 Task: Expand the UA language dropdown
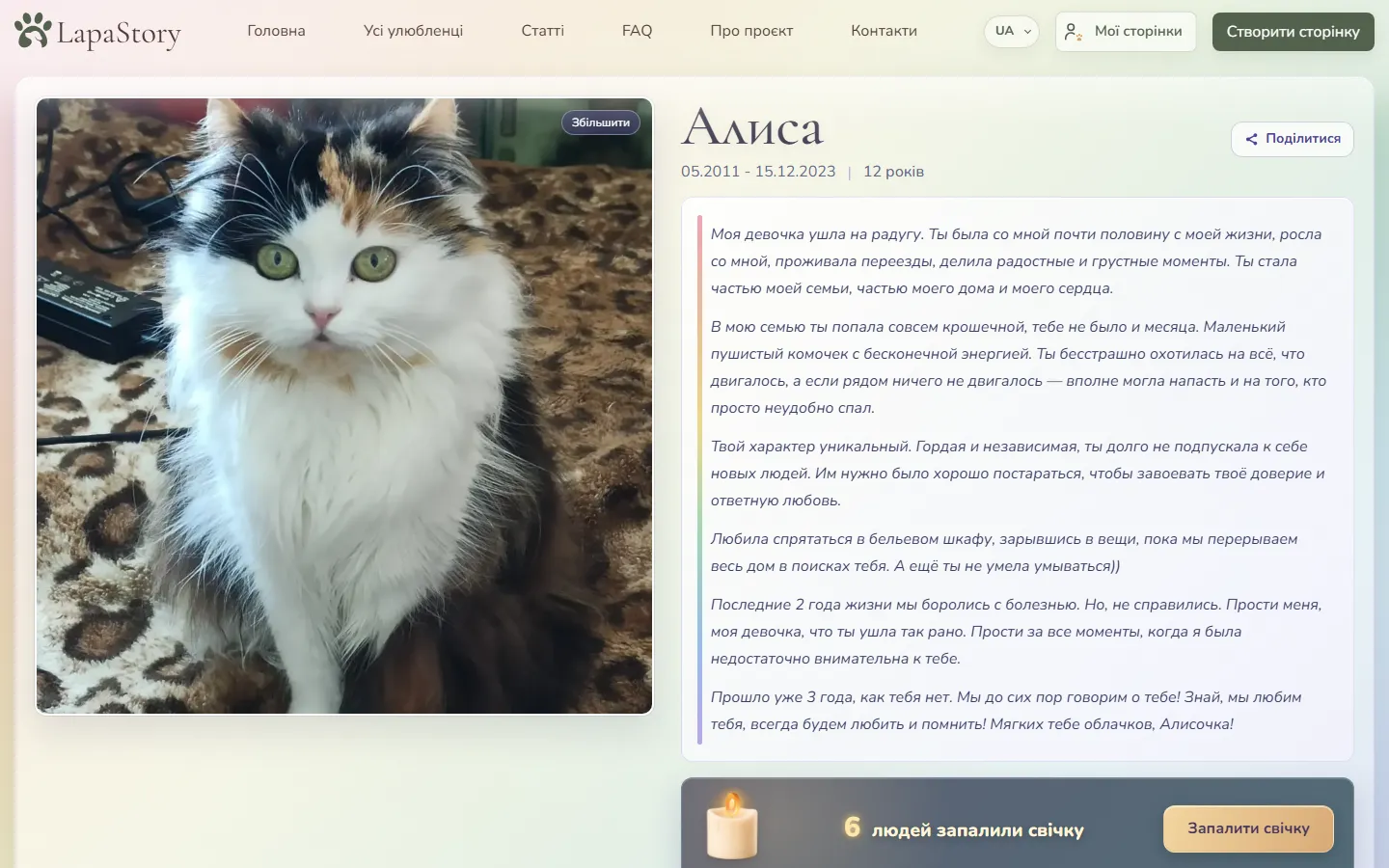pos(1011,31)
